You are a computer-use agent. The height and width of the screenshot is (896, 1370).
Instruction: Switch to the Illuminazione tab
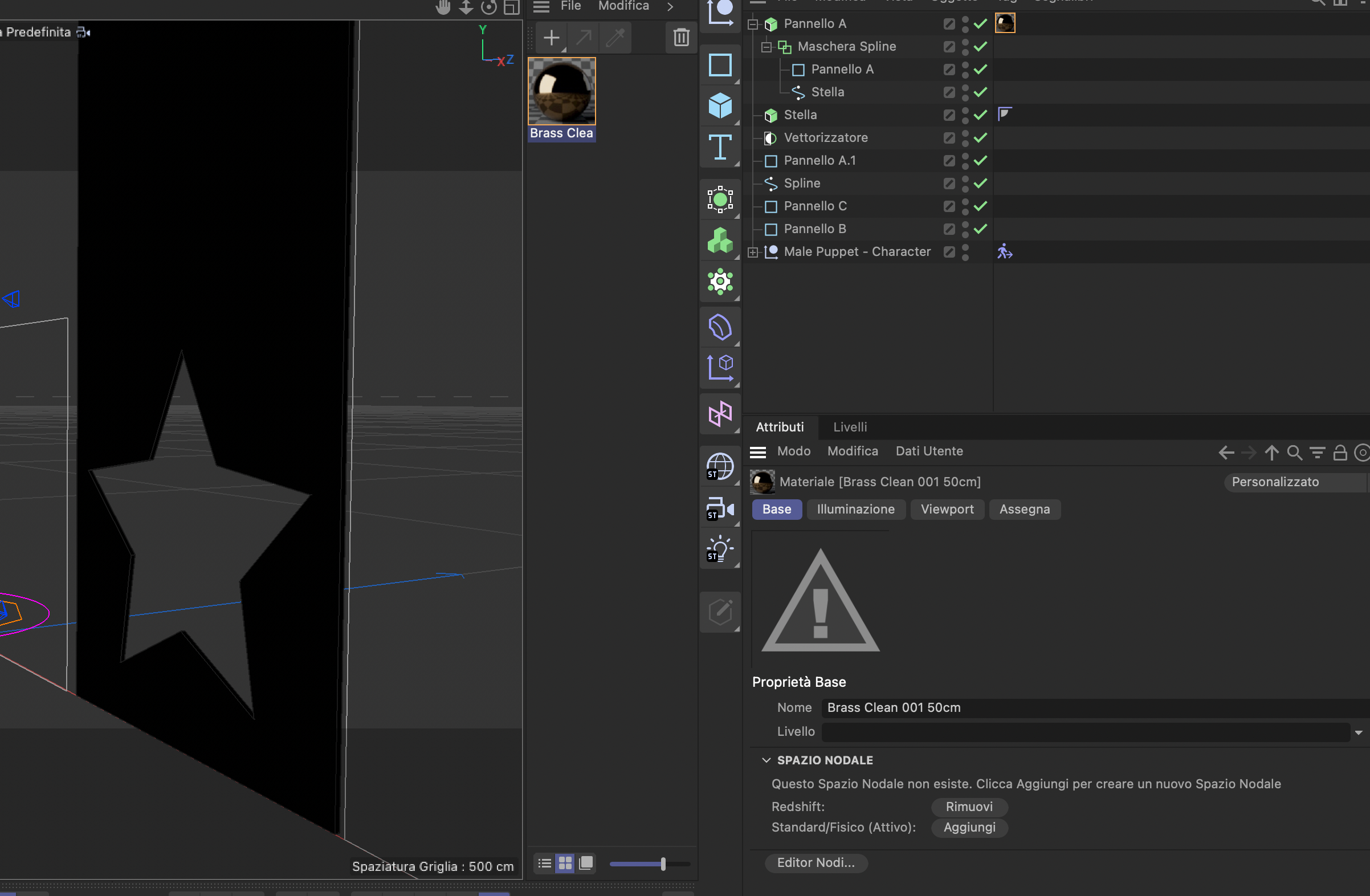point(855,509)
